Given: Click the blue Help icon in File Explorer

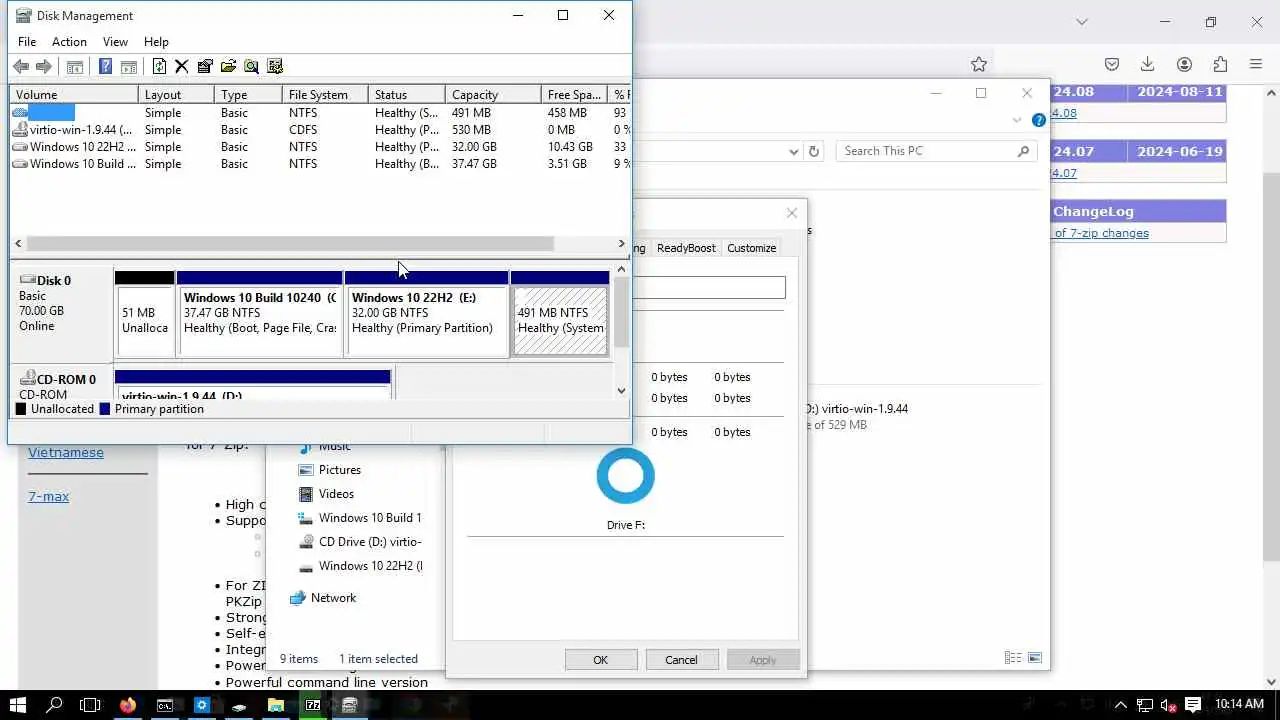Looking at the screenshot, I should (1038, 120).
